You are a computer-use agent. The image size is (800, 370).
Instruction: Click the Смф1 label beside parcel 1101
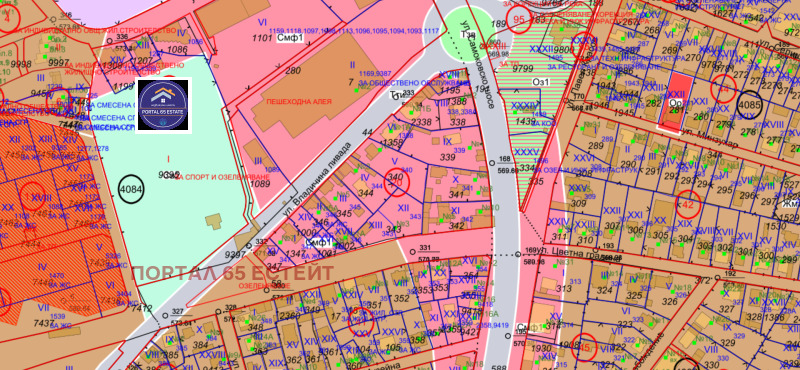(289, 38)
